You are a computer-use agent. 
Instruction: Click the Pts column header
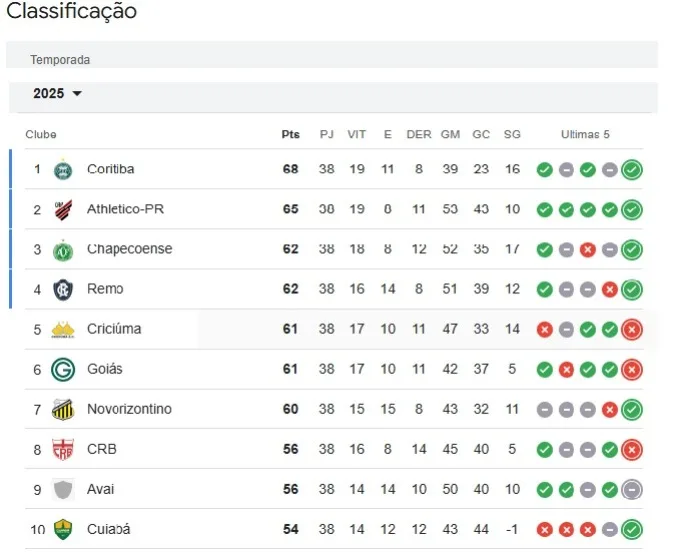(x=290, y=135)
